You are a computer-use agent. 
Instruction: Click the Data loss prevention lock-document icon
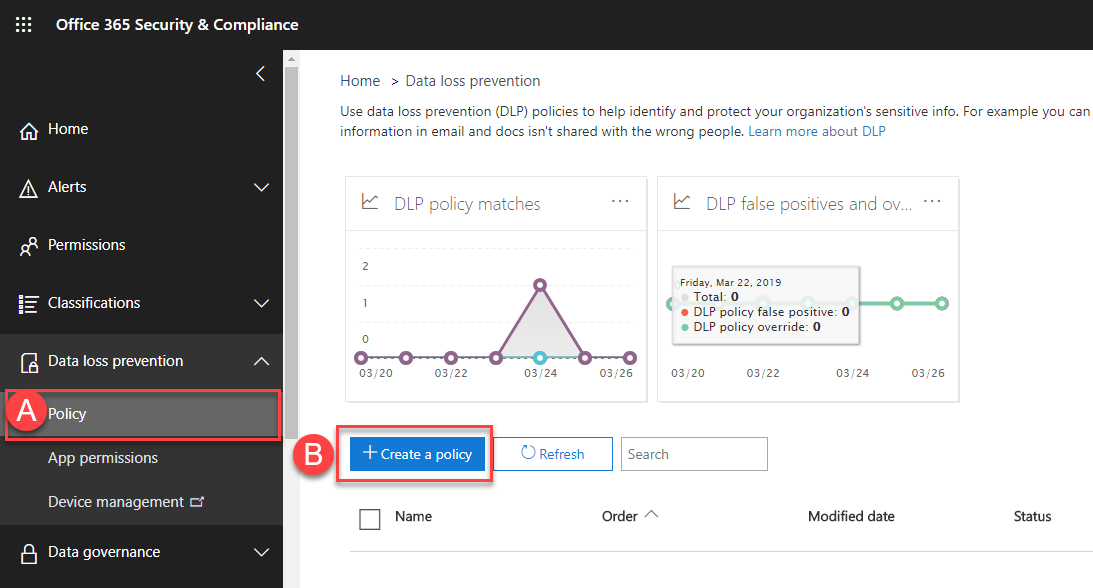pos(29,362)
